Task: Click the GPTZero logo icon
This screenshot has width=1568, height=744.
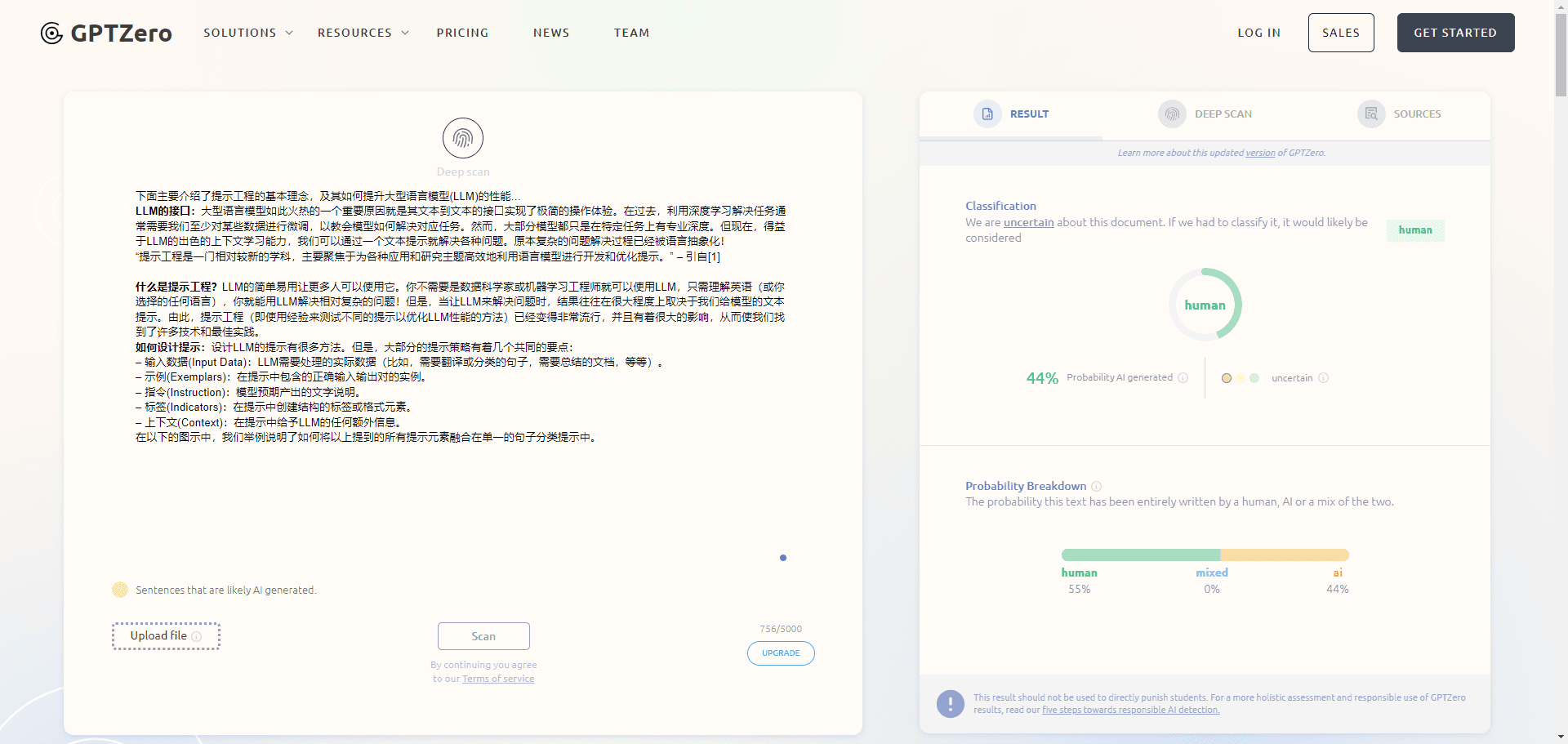Action: [51, 33]
